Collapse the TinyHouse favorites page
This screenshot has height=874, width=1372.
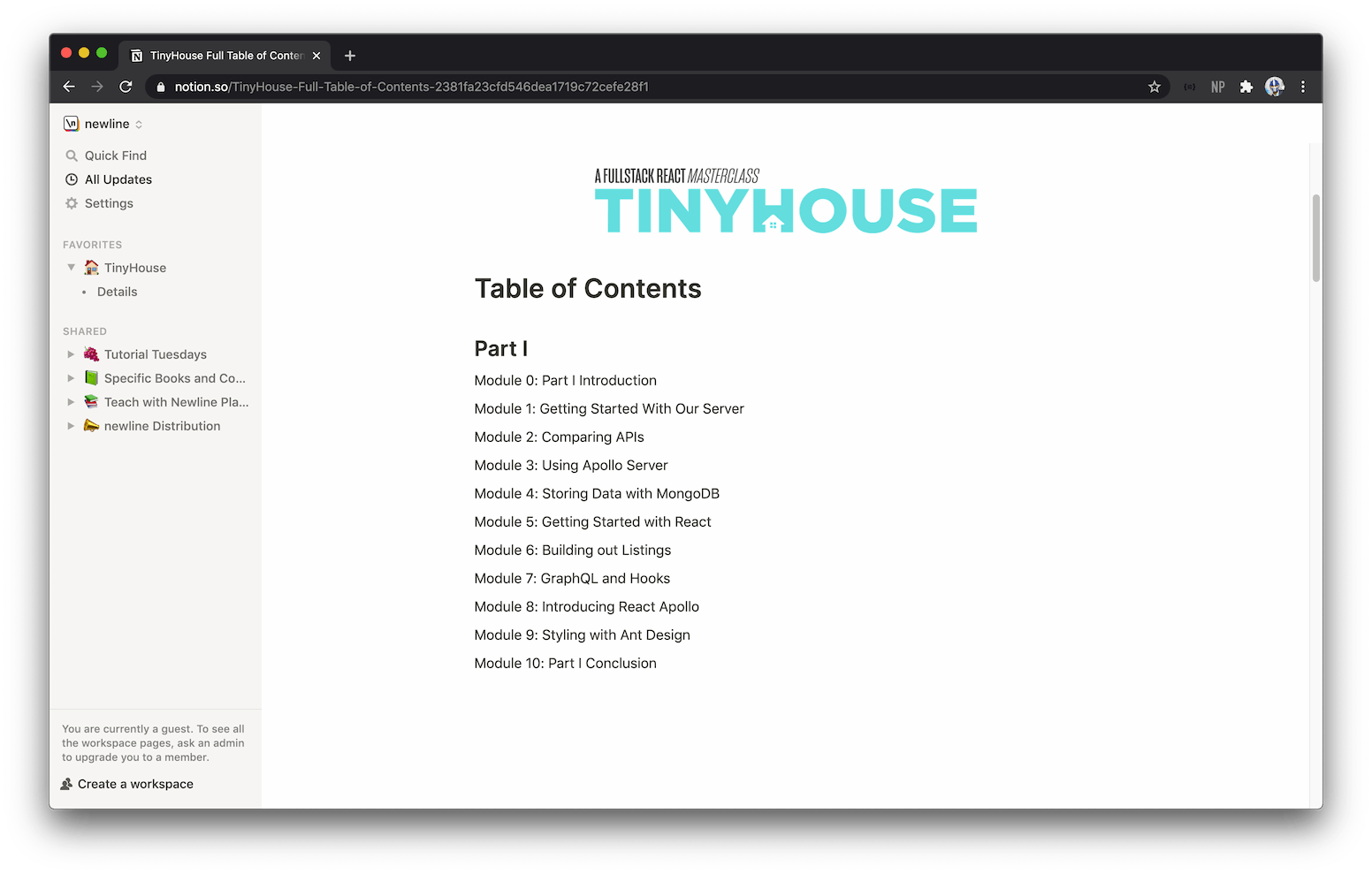[71, 267]
